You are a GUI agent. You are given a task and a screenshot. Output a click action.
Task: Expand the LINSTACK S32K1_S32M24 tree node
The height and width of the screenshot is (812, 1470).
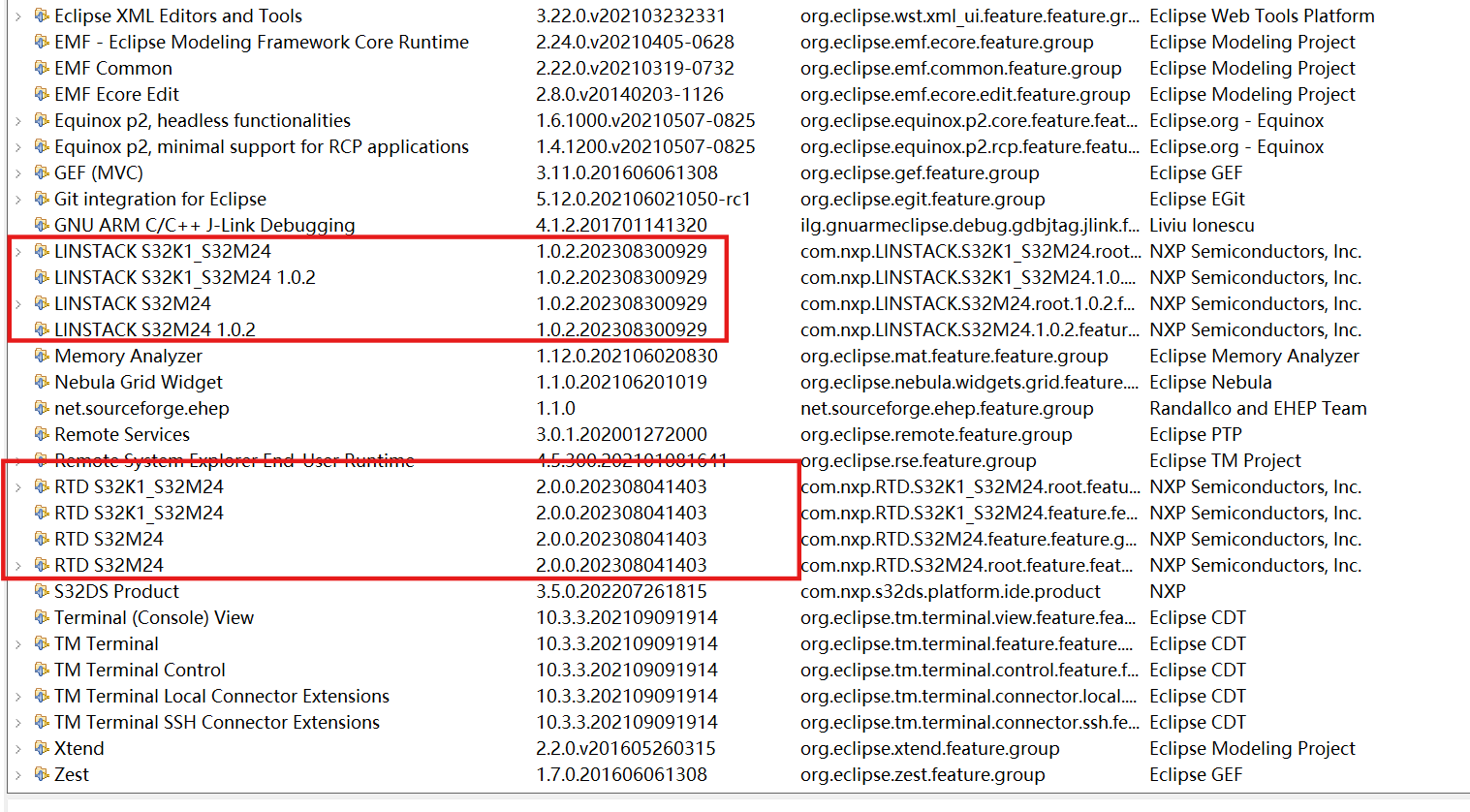coord(19,251)
